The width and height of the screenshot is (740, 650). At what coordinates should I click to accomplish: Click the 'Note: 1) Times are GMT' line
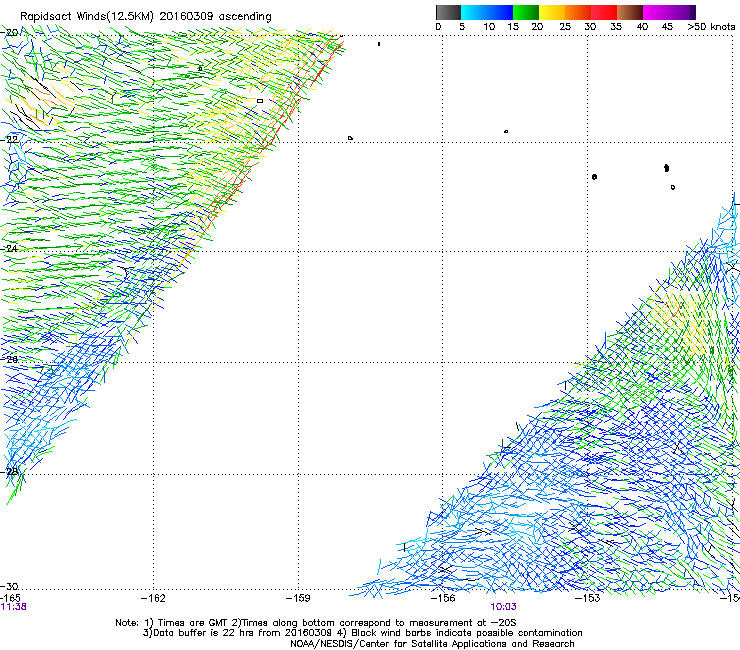pos(316,623)
